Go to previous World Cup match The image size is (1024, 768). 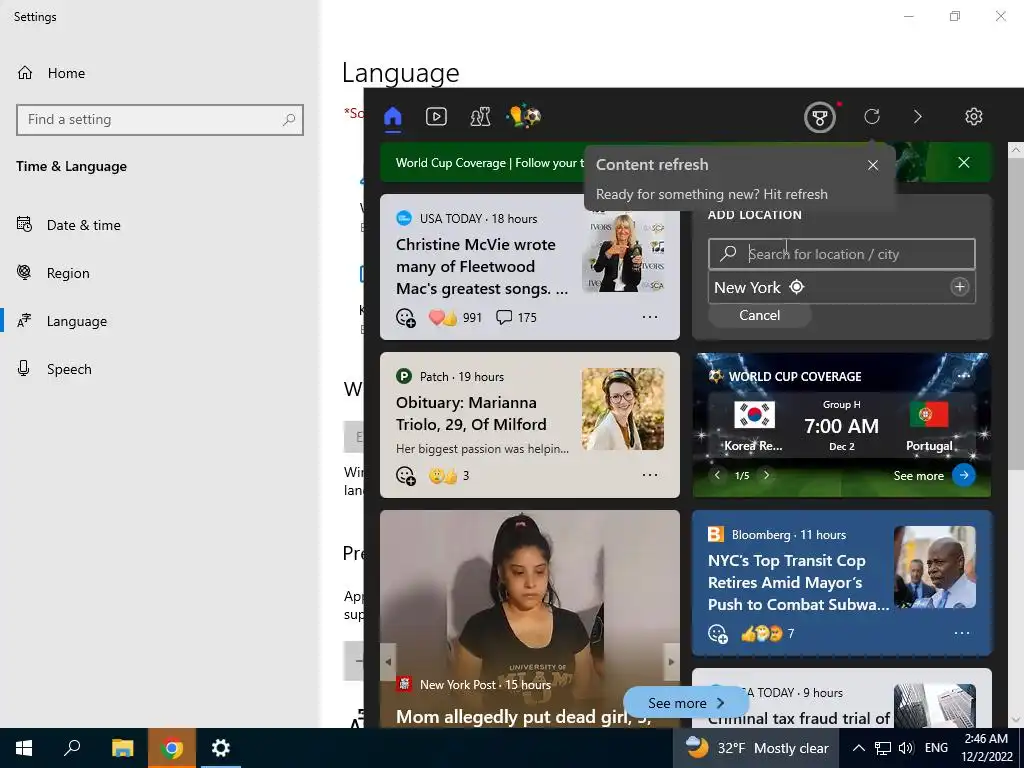[x=717, y=475]
